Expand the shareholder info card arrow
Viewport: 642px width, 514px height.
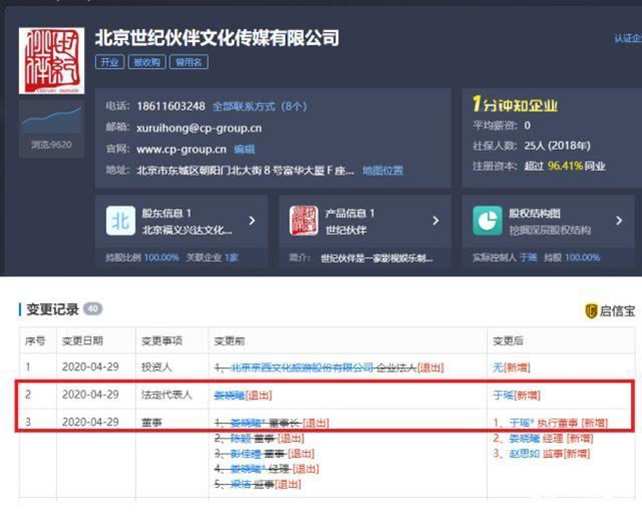click(252, 221)
